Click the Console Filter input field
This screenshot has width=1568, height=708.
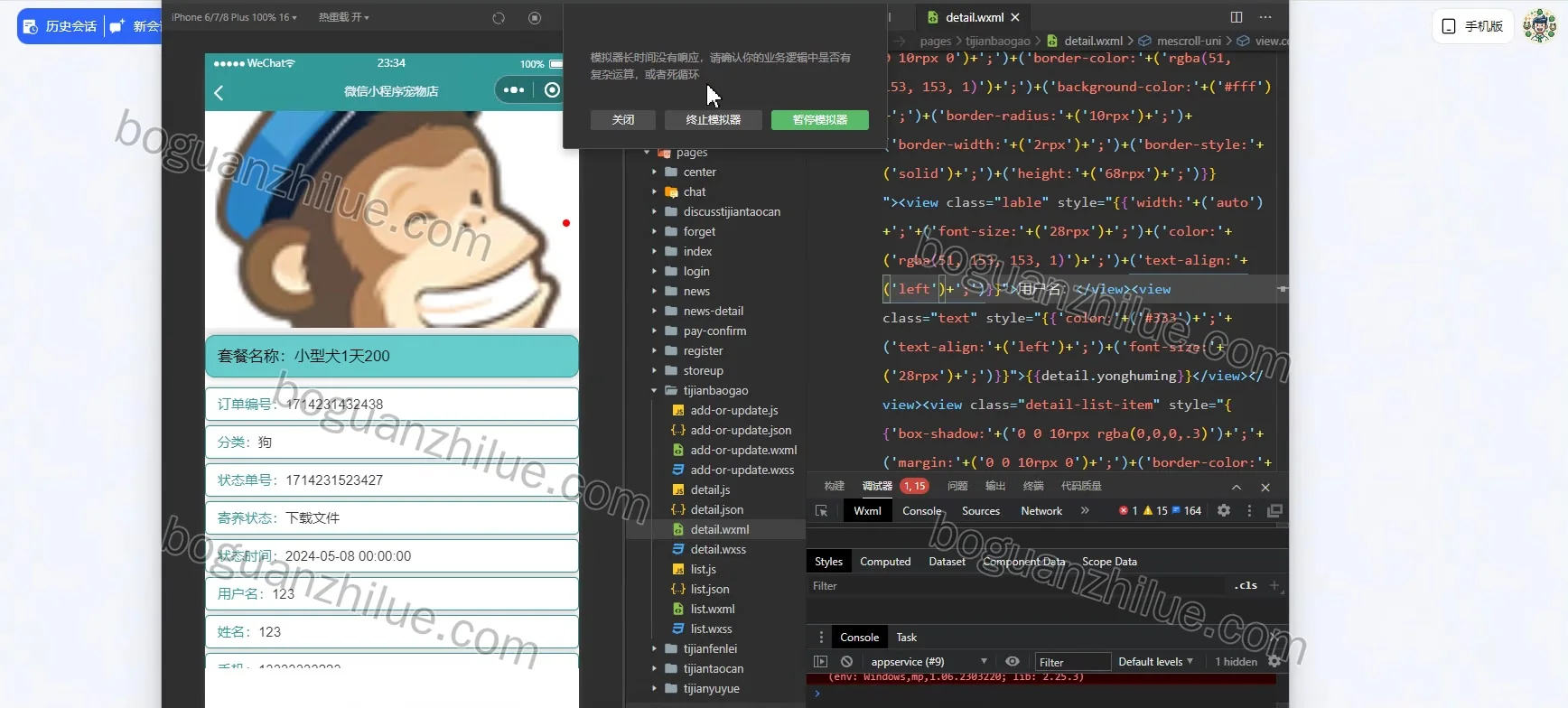pos(1073,662)
